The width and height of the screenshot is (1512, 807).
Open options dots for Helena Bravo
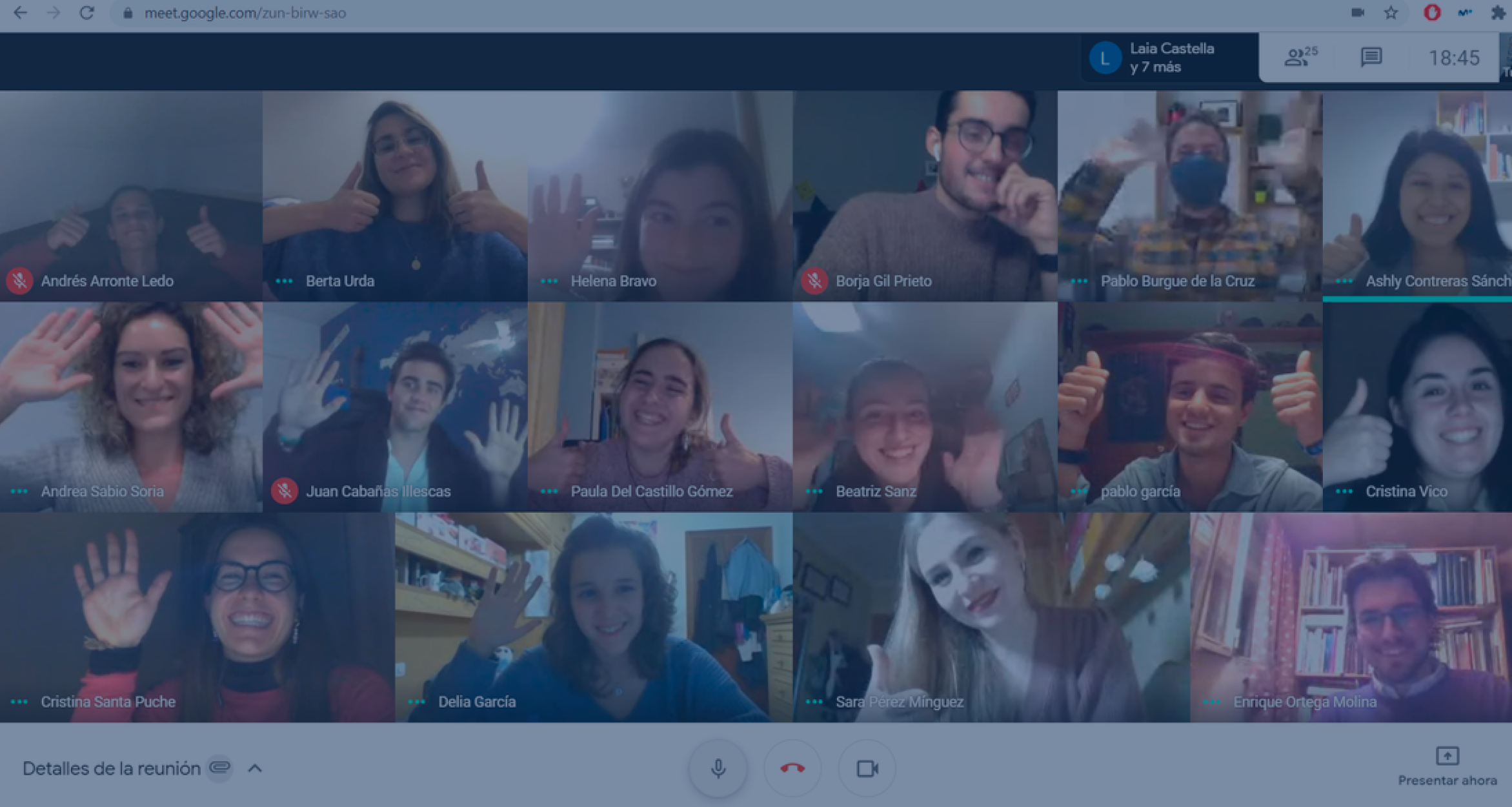click(x=549, y=281)
